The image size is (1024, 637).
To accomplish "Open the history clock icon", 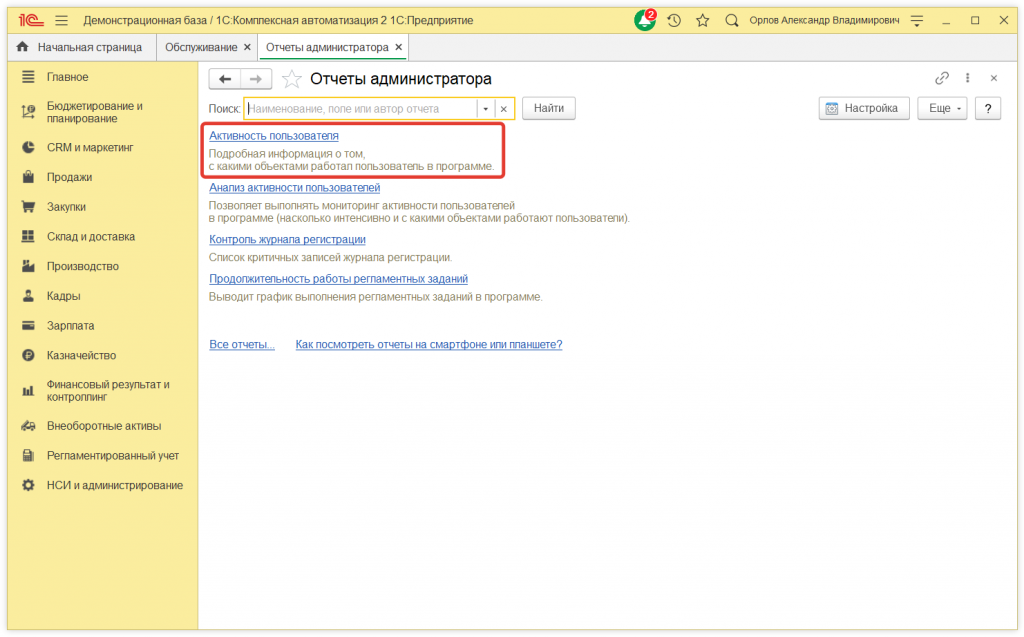I will [x=674, y=20].
